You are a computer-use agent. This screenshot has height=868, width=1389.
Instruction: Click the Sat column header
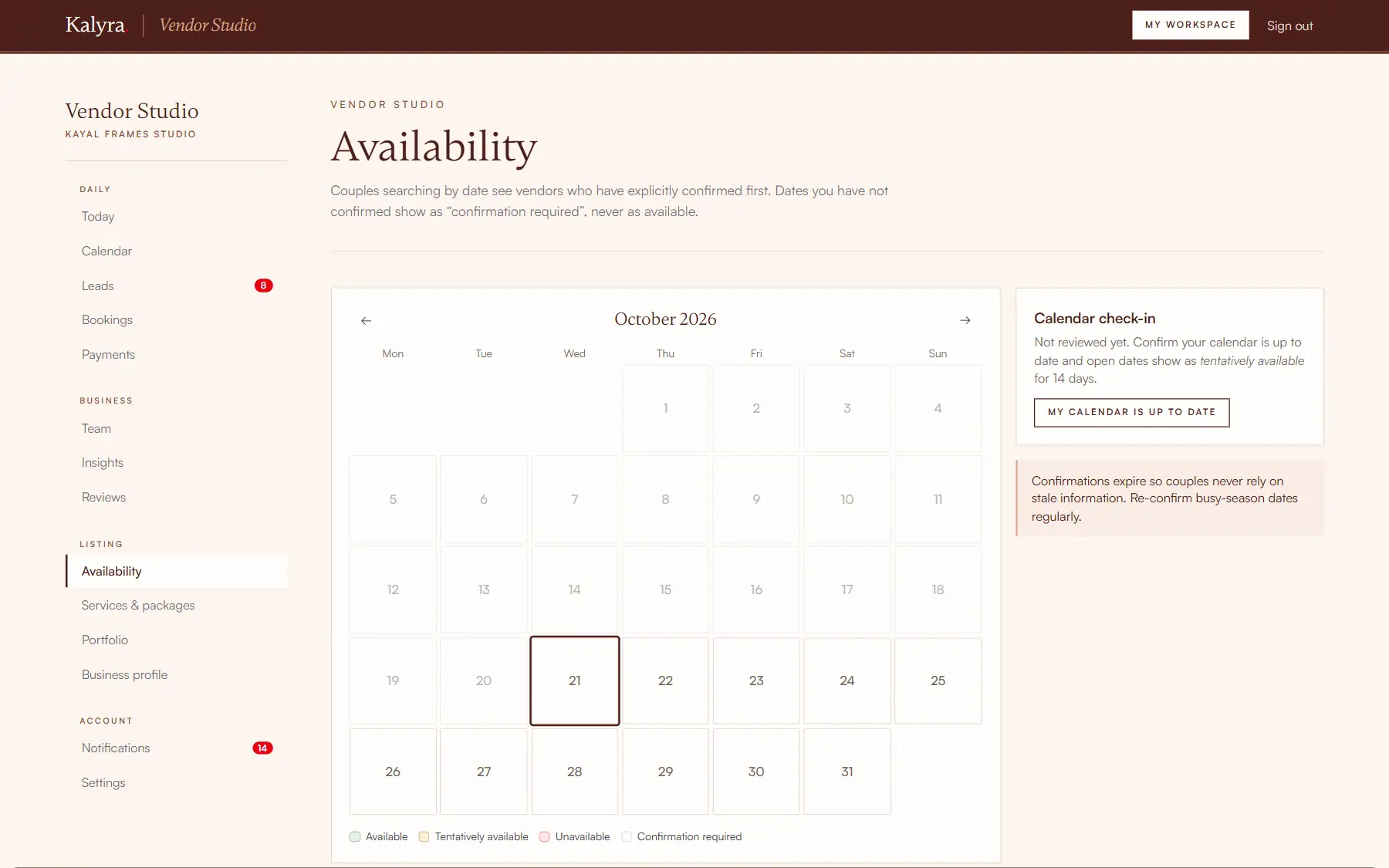[847, 353]
